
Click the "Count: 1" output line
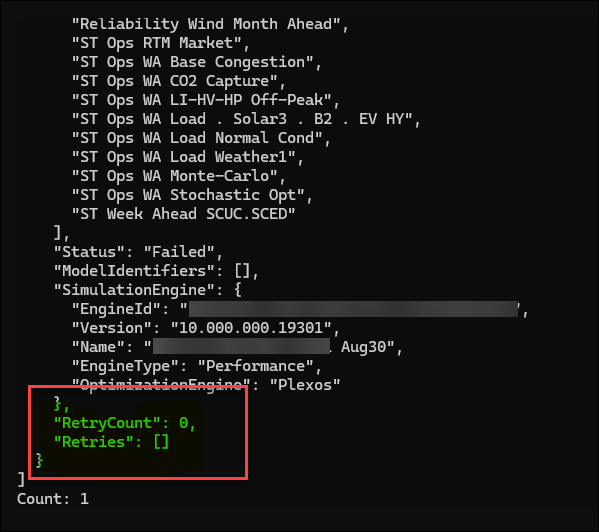(53, 499)
